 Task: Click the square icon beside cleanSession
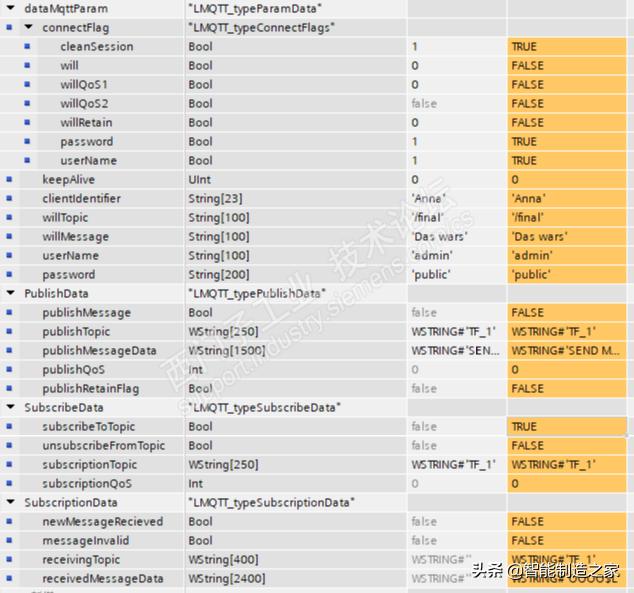(x=27, y=46)
